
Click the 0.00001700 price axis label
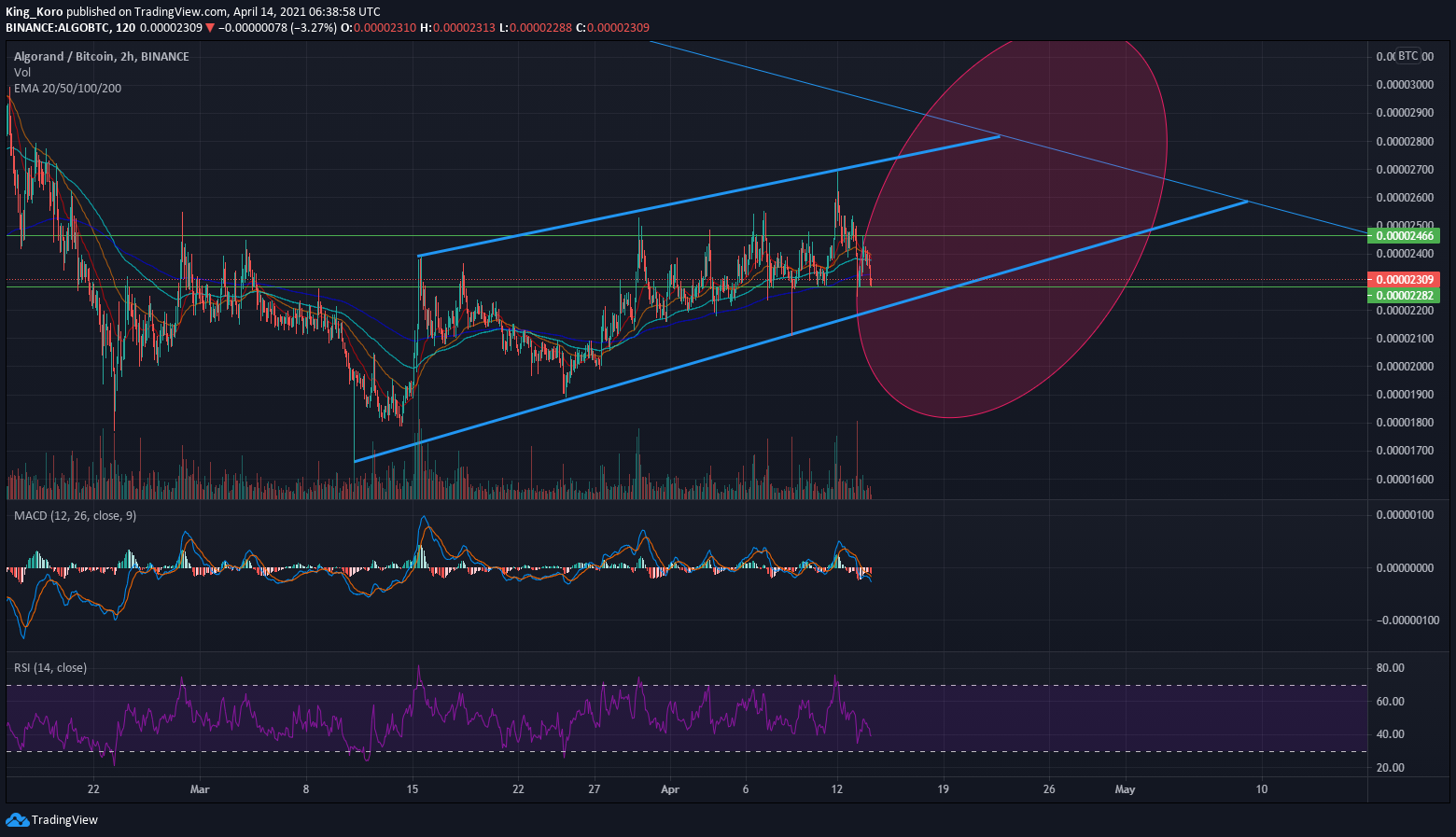[x=1405, y=450]
